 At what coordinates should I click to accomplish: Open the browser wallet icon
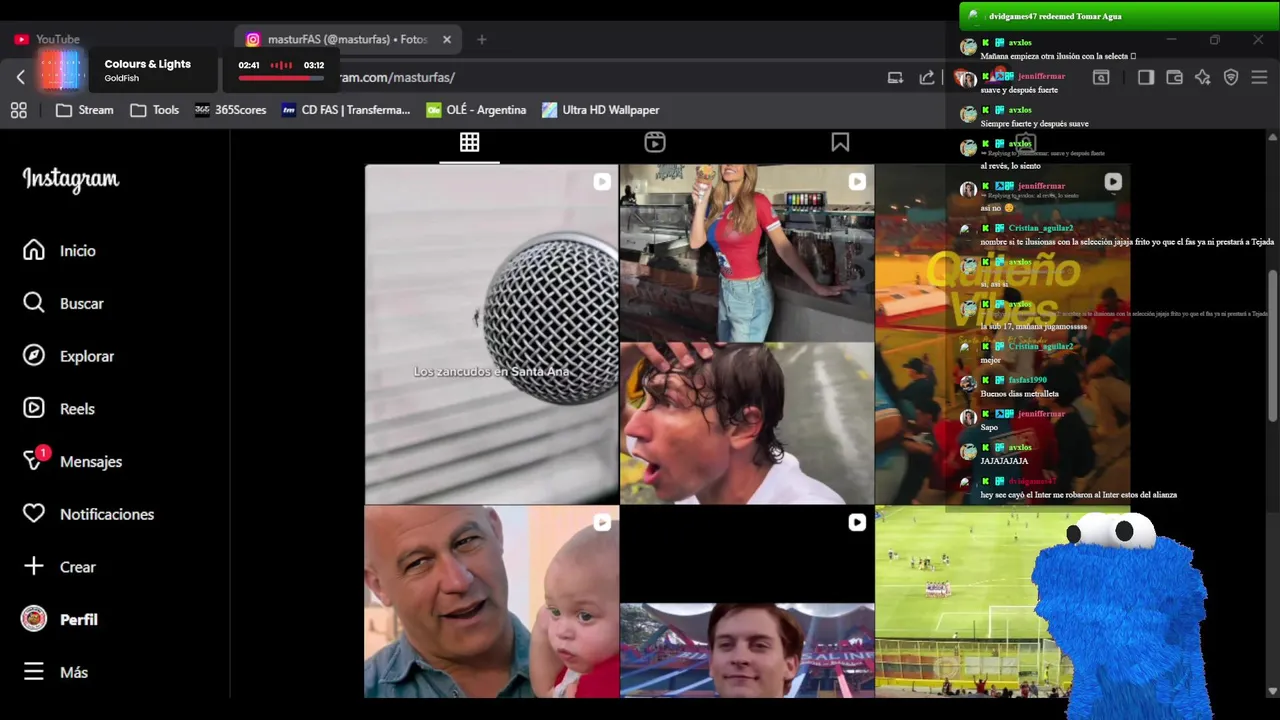[1175, 78]
